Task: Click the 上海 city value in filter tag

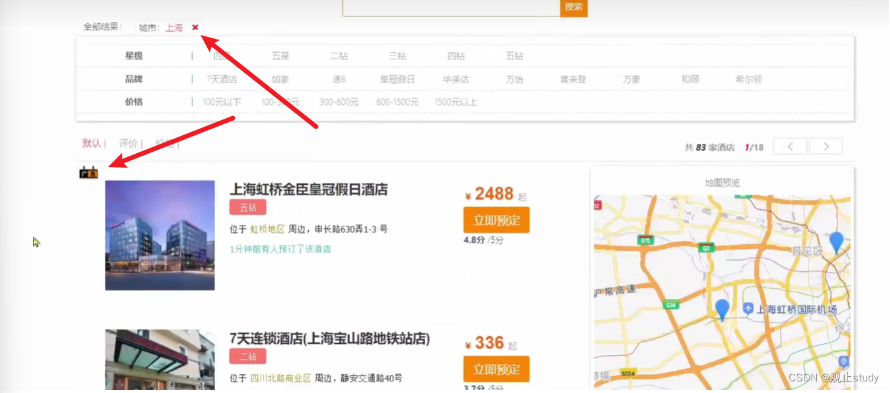Action: point(174,28)
